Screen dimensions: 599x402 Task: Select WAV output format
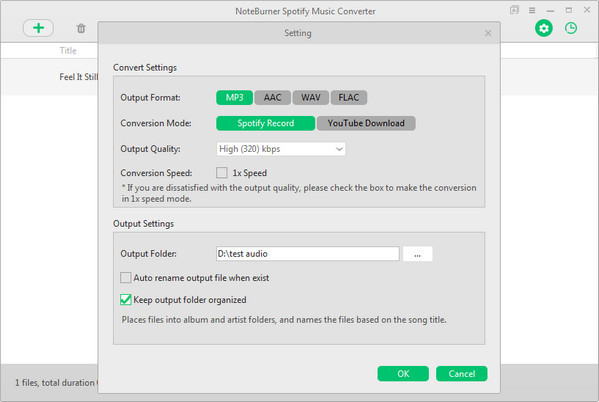(311, 97)
